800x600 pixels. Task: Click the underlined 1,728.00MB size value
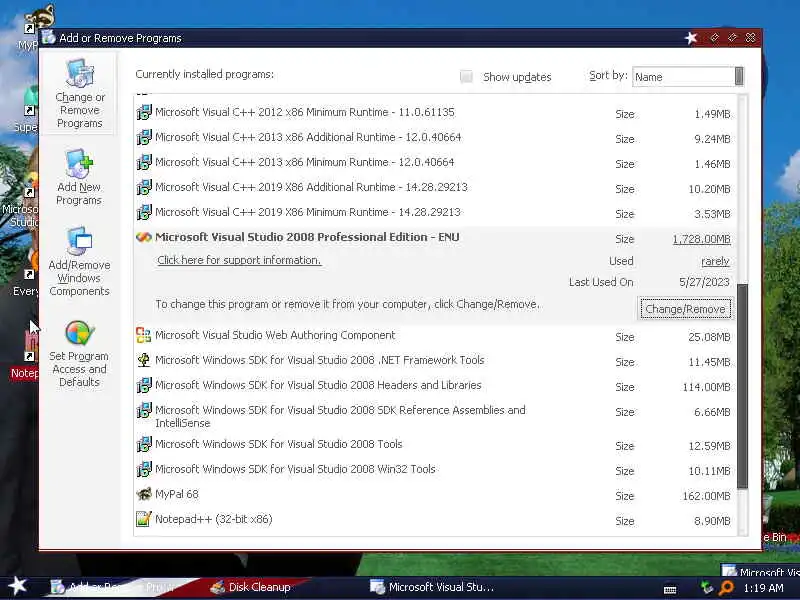pyautogui.click(x=702, y=239)
